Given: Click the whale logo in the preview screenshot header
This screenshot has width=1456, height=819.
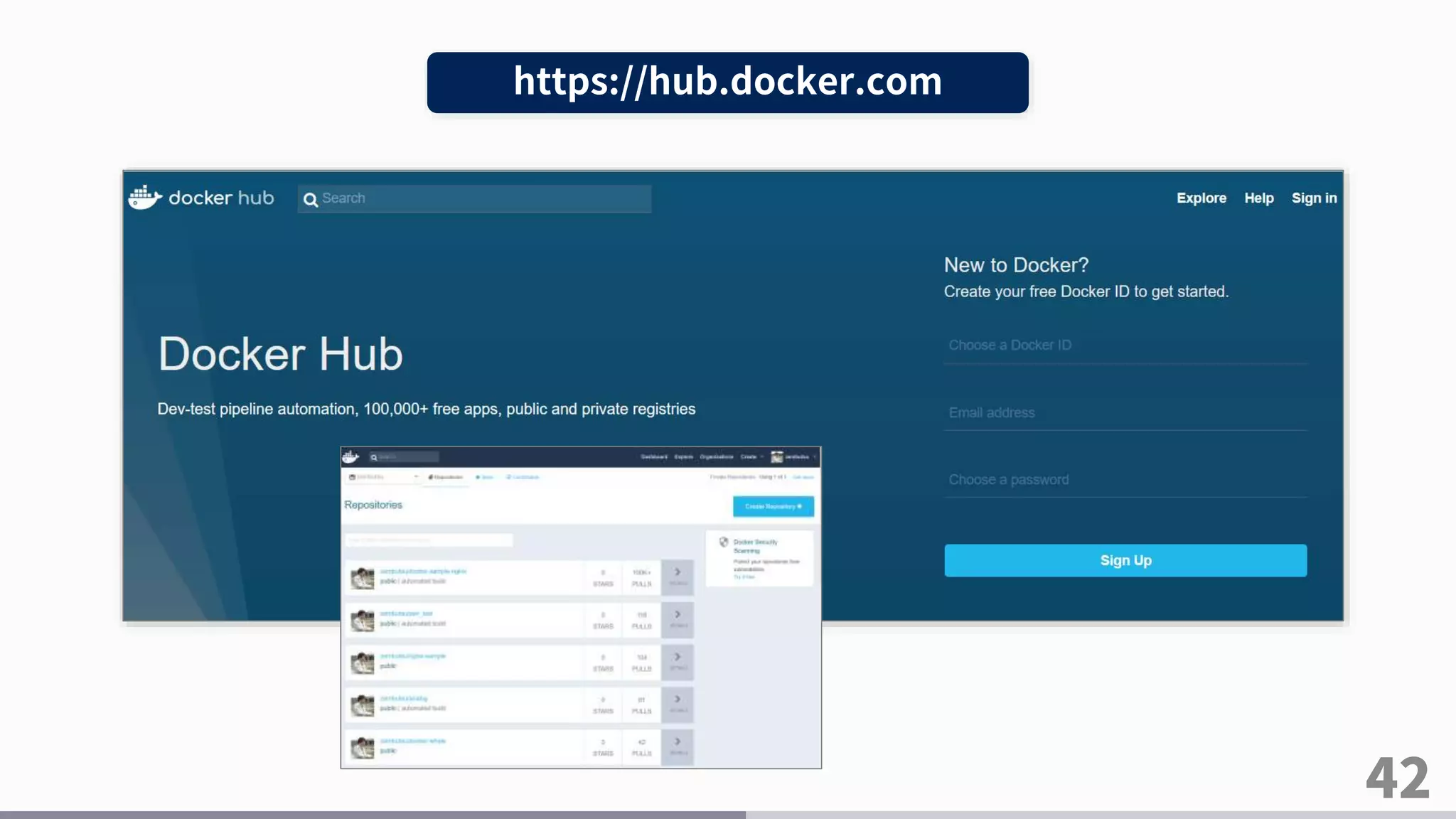Looking at the screenshot, I should click(351, 456).
